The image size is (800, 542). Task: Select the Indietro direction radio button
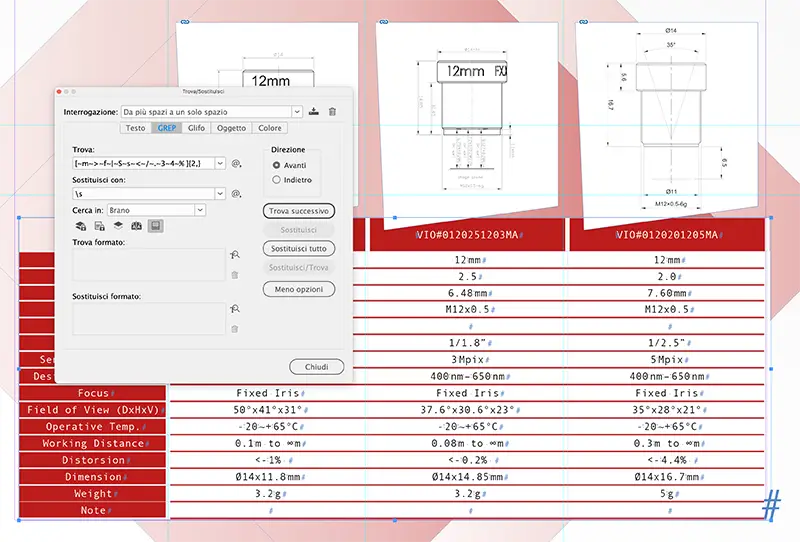(276, 180)
